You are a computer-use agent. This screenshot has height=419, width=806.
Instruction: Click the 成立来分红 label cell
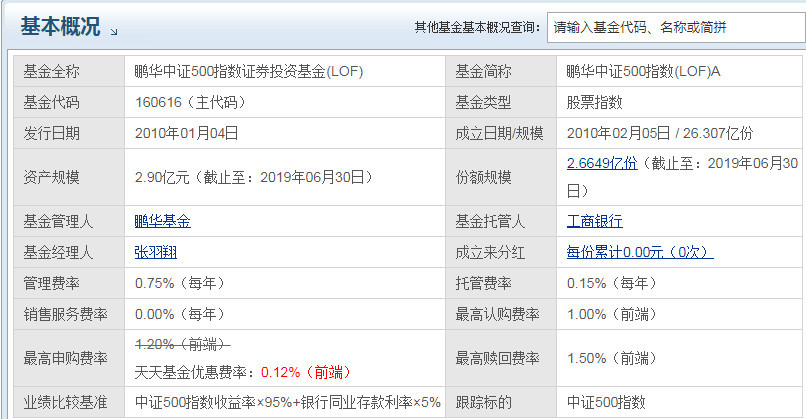pyautogui.click(x=501, y=252)
